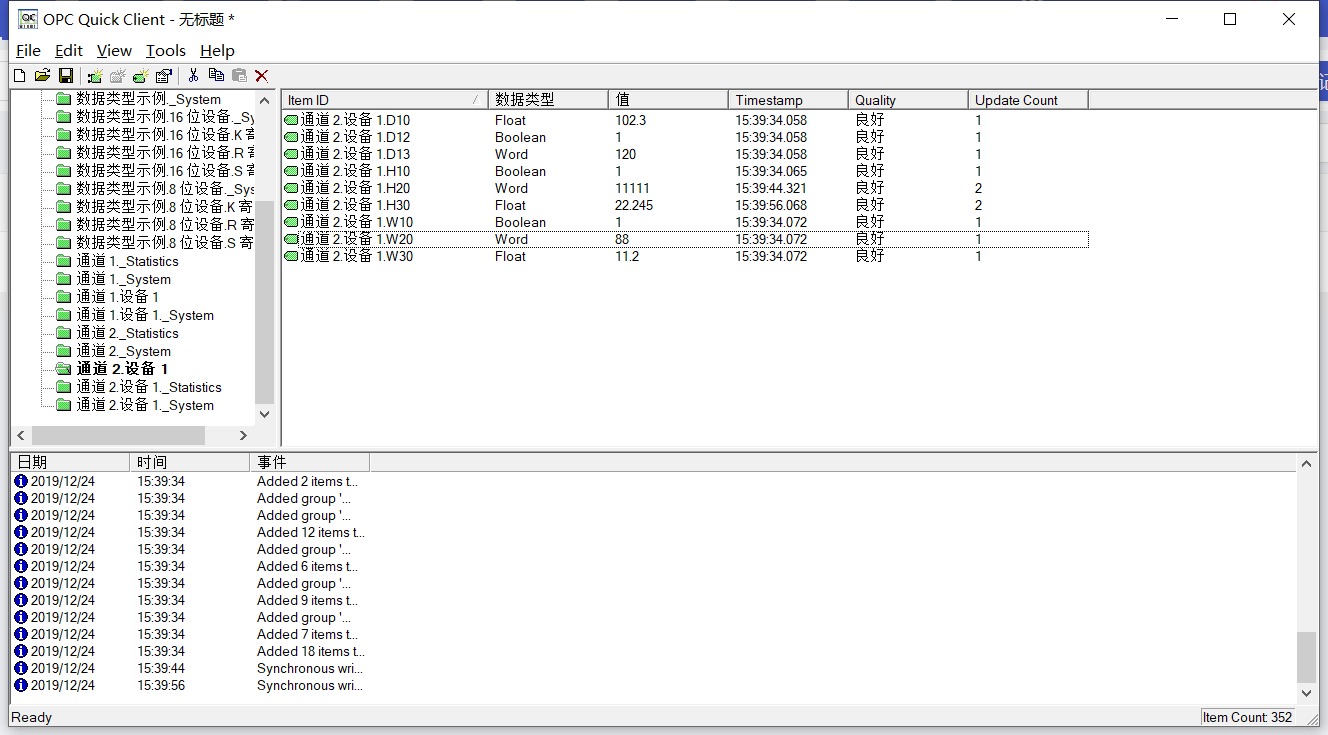Click the tag icon of item 通道 2.设备 1.D13
This screenshot has height=735, width=1328.
click(x=292, y=154)
